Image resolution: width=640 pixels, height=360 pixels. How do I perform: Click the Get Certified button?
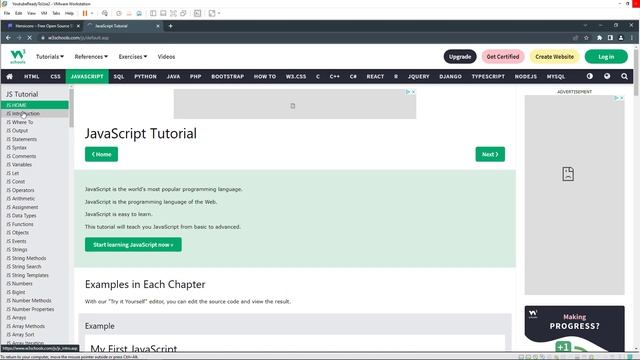click(503, 56)
